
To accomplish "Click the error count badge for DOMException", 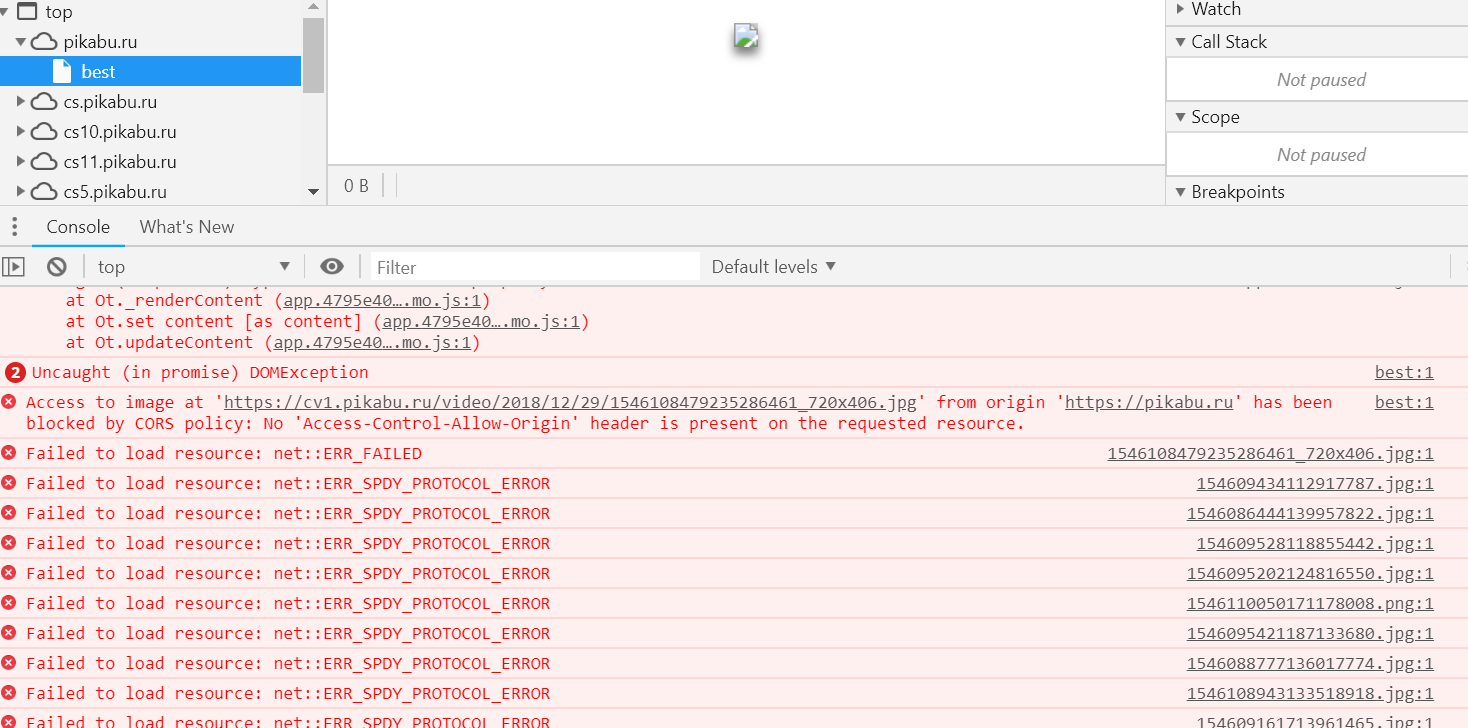I will point(15,373).
